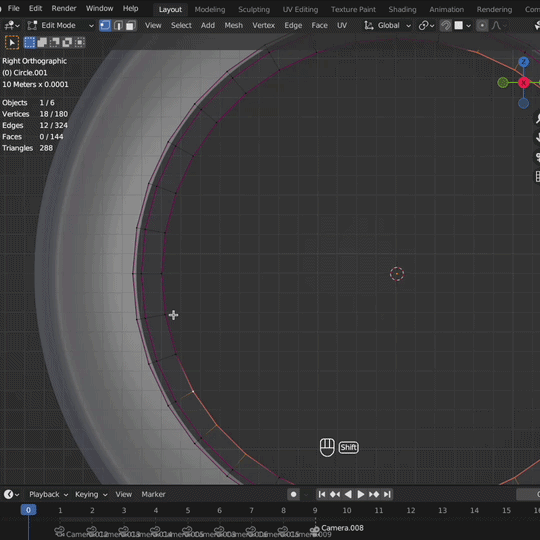Open the timeline editor type menu
Viewport: 540px width, 540px height.
click(11, 495)
